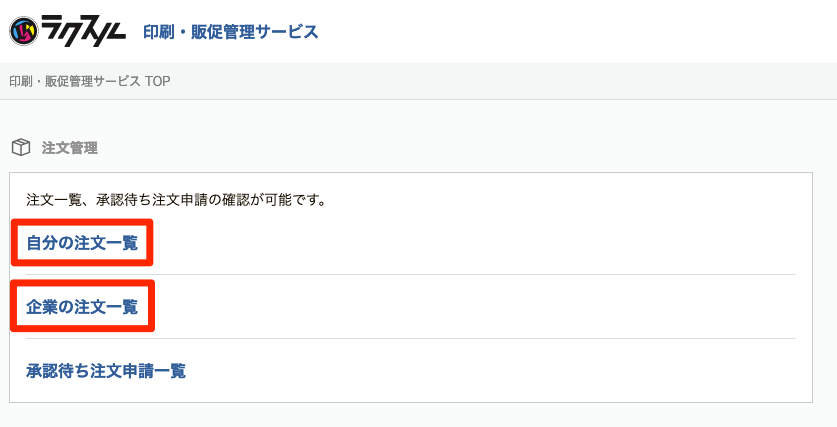The height and width of the screenshot is (427, 837).
Task: Click the 印刷・販促管理サービス header title
Action: [231, 31]
